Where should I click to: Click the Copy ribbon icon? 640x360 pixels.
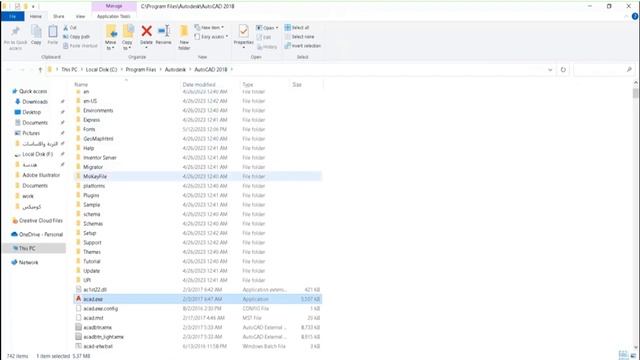pyautogui.click(x=36, y=35)
